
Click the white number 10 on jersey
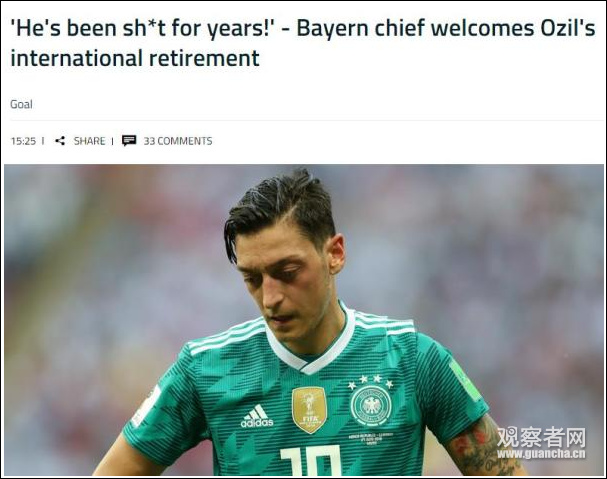tap(311, 460)
